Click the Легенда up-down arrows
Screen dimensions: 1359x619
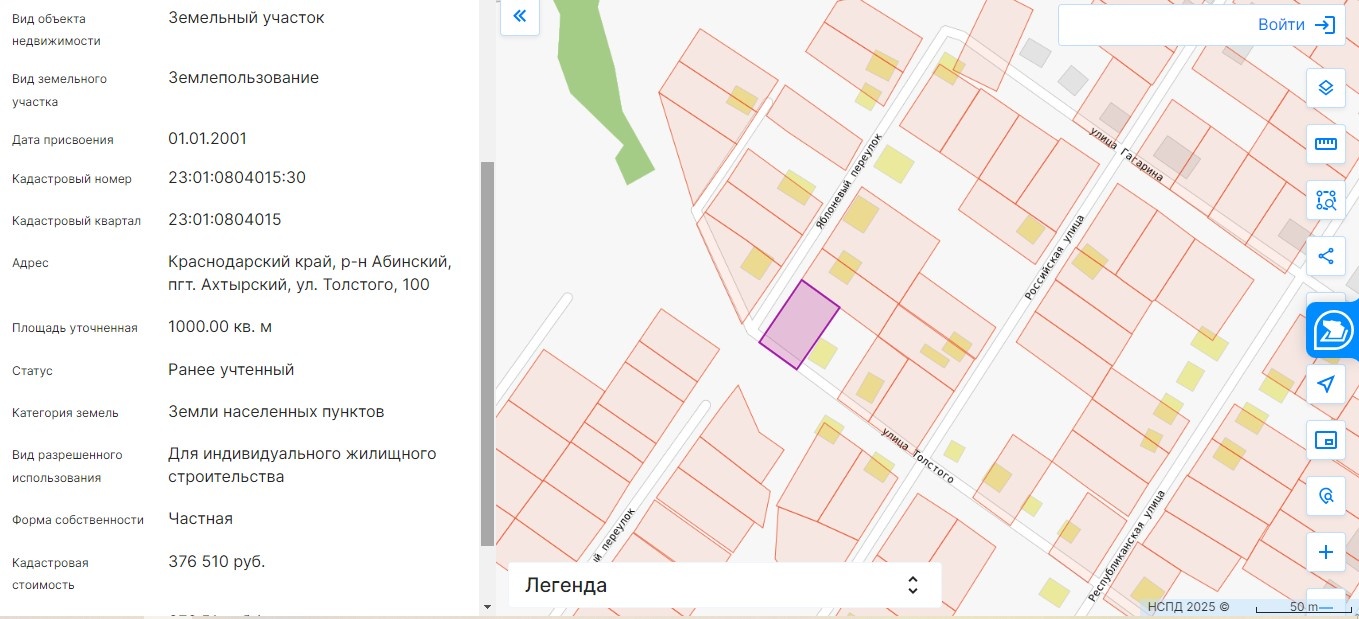tap(912, 585)
